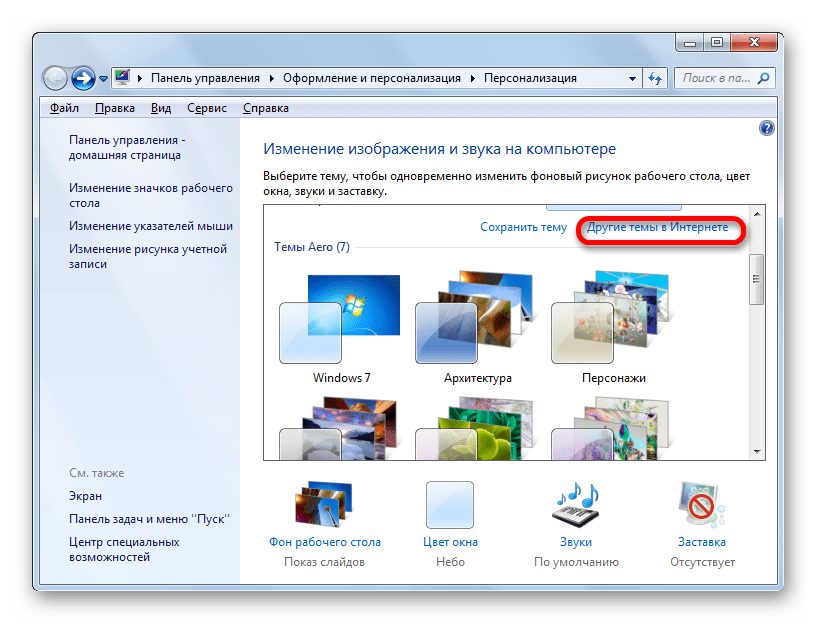Click the theme list scroll up arrow
Viewport: 817px width, 624px height.
[757, 214]
